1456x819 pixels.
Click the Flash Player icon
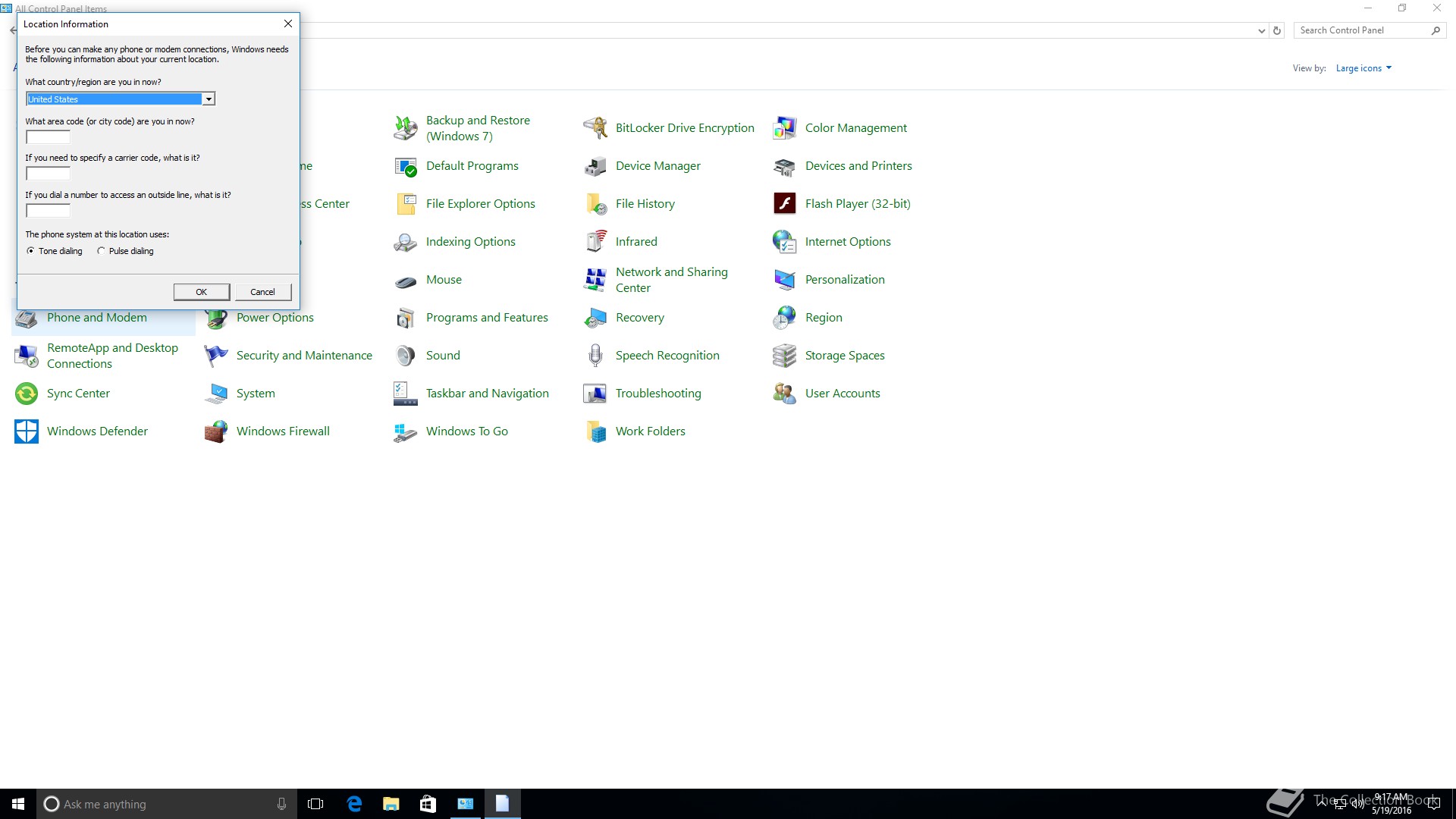784,204
